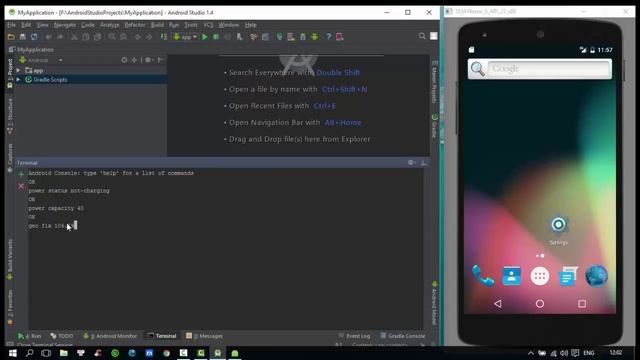The width and height of the screenshot is (640, 360).
Task: Open the Gradle right side tab
Action: (x=434, y=126)
